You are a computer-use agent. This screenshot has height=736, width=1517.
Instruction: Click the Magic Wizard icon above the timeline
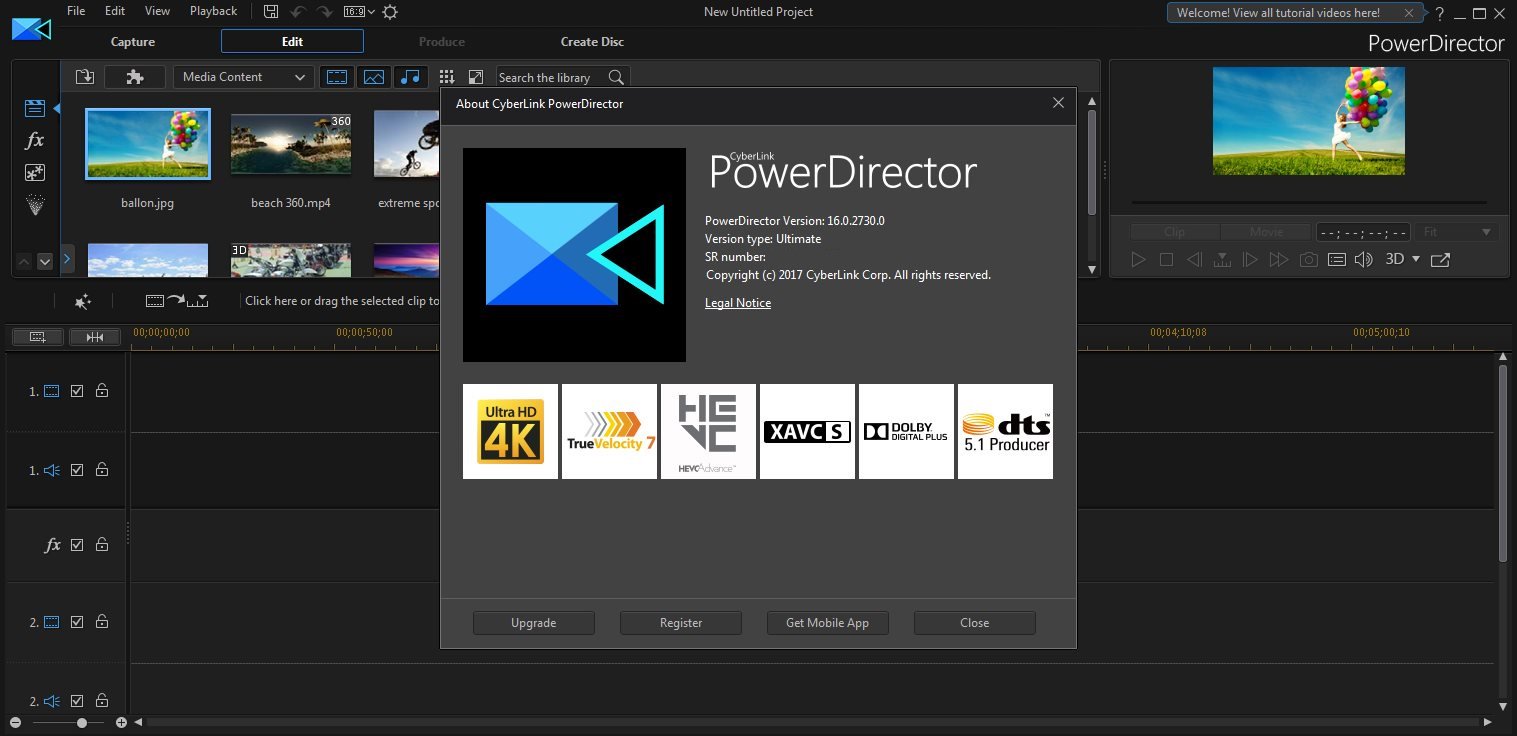pyautogui.click(x=84, y=301)
